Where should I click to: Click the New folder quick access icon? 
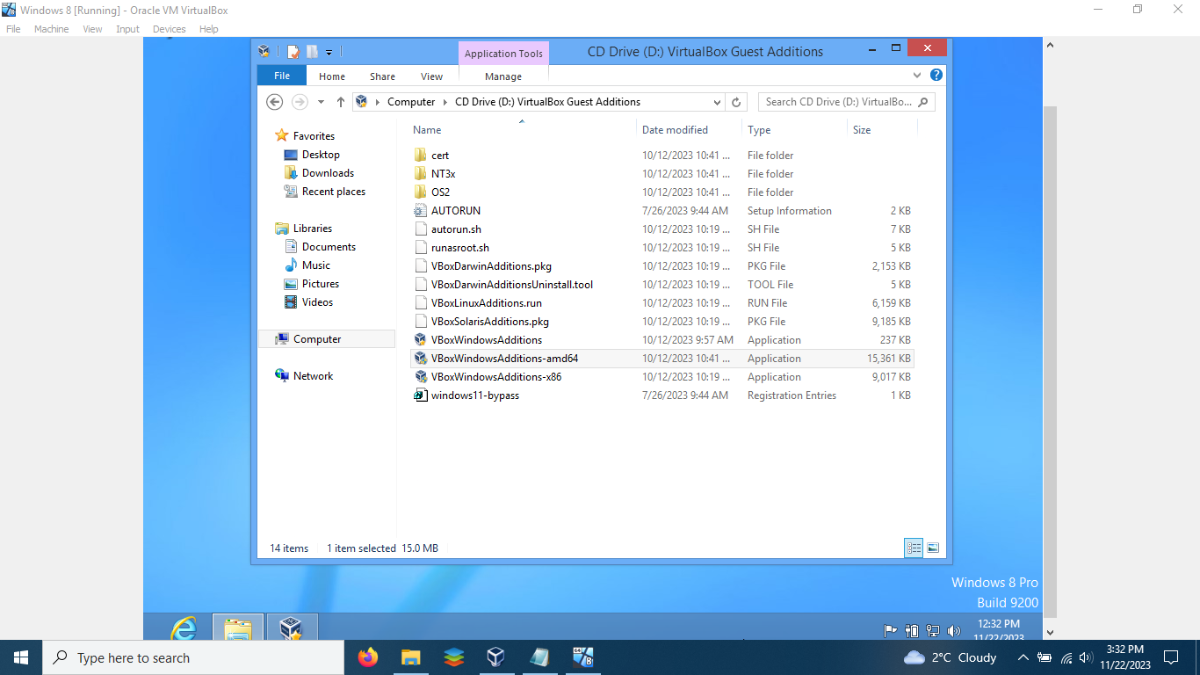[x=312, y=51]
